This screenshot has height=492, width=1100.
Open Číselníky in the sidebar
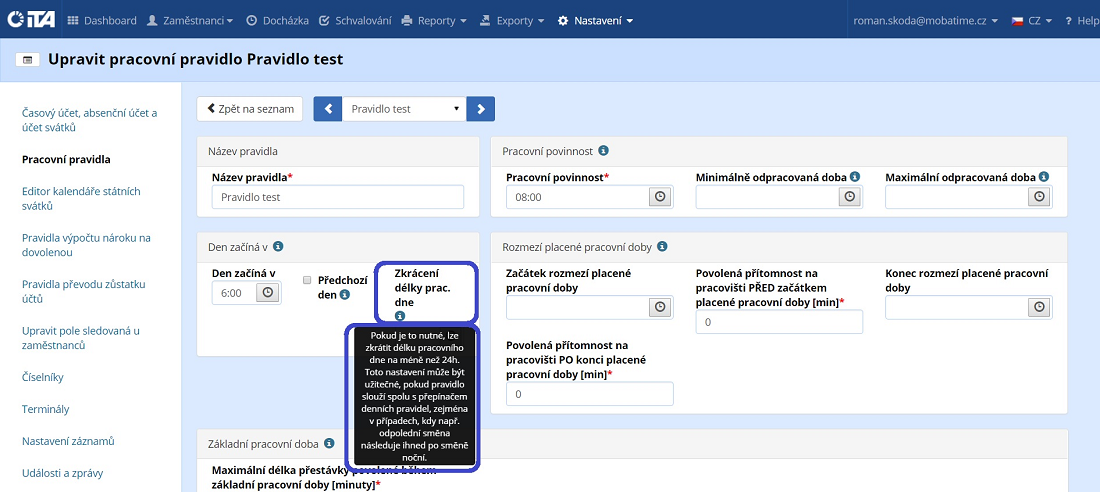click(43, 377)
